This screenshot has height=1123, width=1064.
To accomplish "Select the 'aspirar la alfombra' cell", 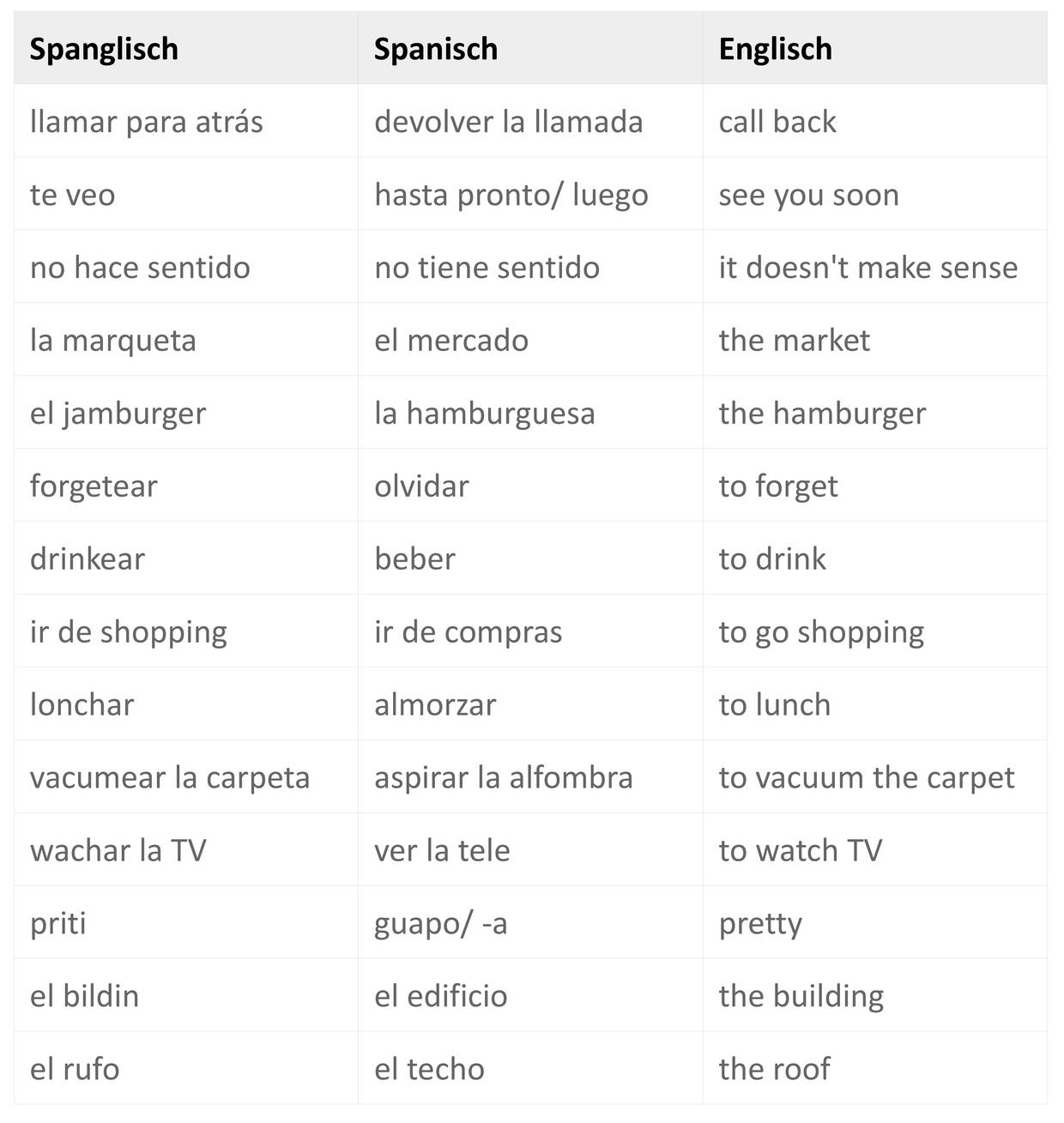I will [x=504, y=778].
